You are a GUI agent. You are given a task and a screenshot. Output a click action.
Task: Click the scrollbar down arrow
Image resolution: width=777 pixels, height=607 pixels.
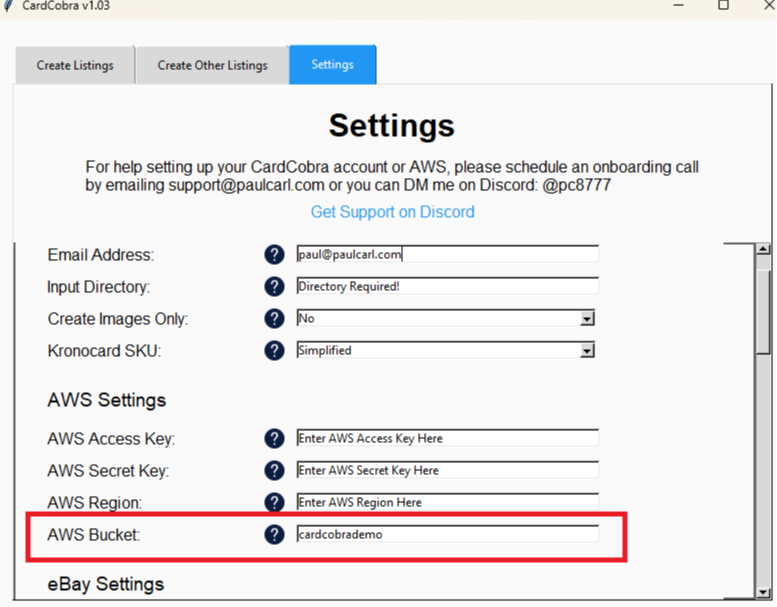tap(763, 592)
